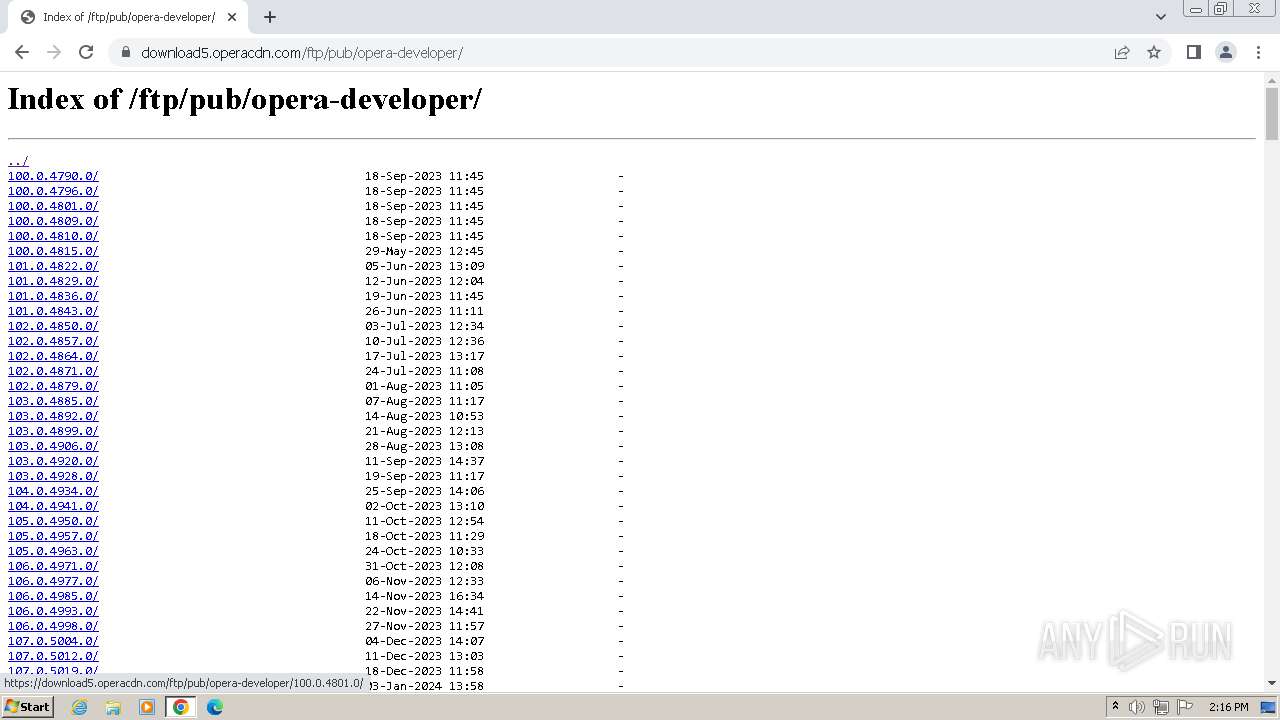Open the 101.0.4836.0/ directory
Viewport: 1280px width, 720px height.
[53, 296]
